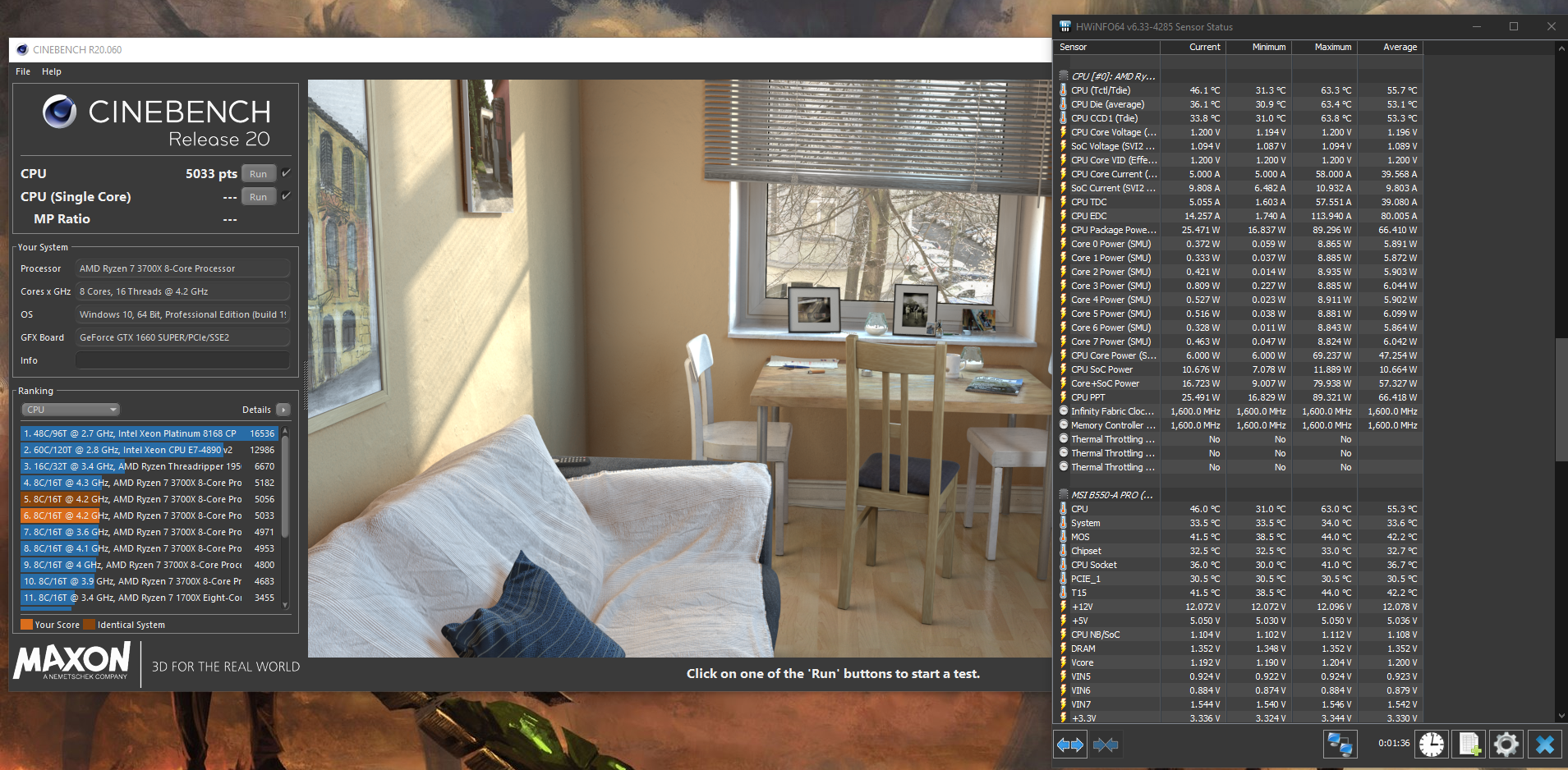The height and width of the screenshot is (770, 1568).
Task: Run the CPU multi-core benchmark
Action: [x=258, y=174]
